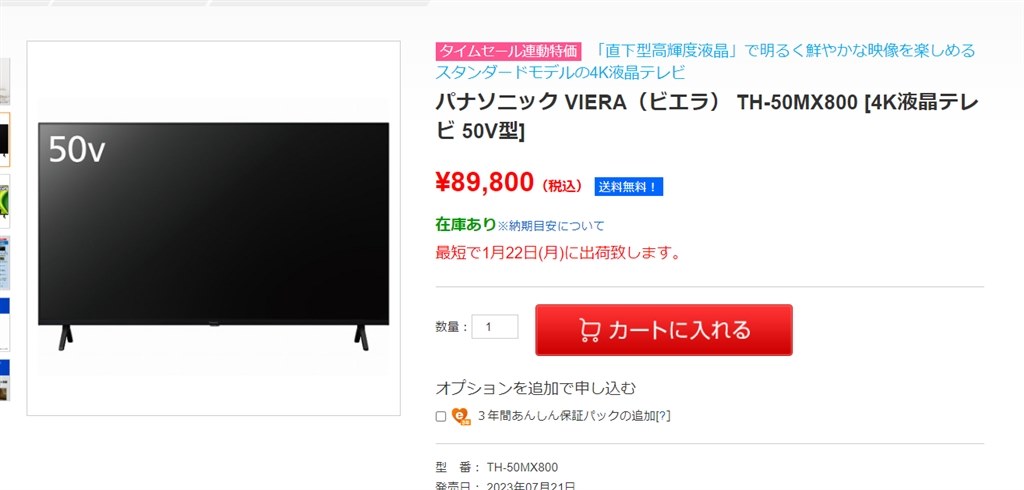Viewport: 1024px width, 490px height.
Task: Click the blue 送料無料！ badge
Action: click(628, 186)
